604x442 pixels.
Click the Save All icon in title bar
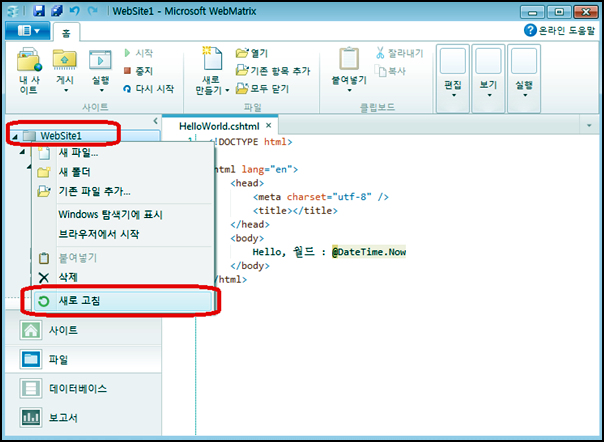[57, 10]
